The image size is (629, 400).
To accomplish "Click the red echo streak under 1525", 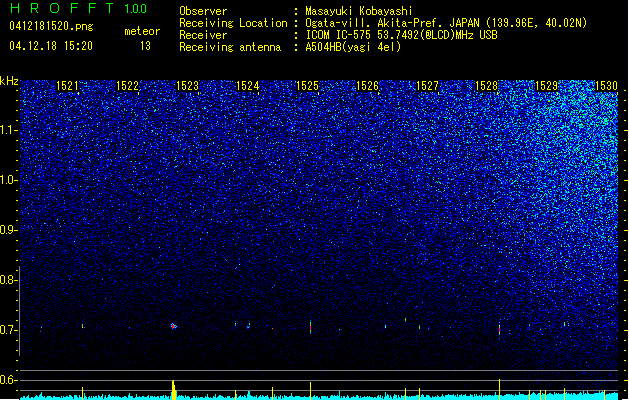I will click(x=310, y=327).
